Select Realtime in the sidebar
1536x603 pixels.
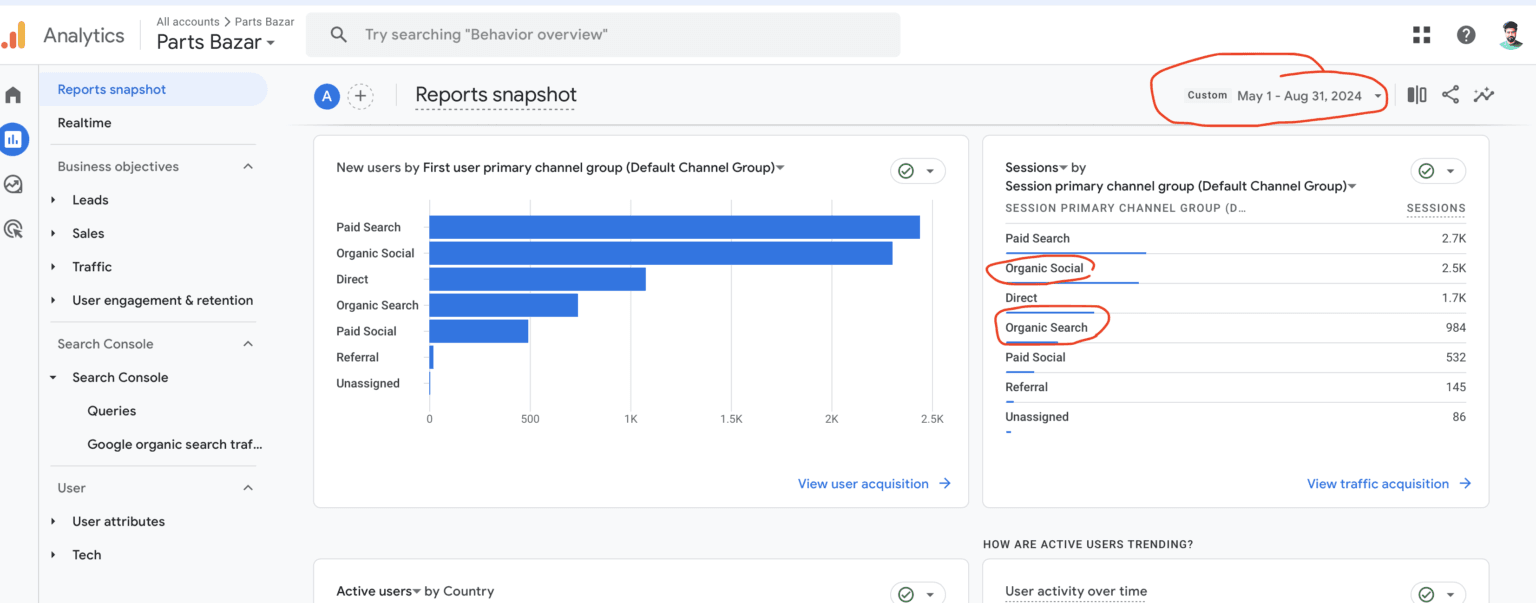[x=84, y=123]
